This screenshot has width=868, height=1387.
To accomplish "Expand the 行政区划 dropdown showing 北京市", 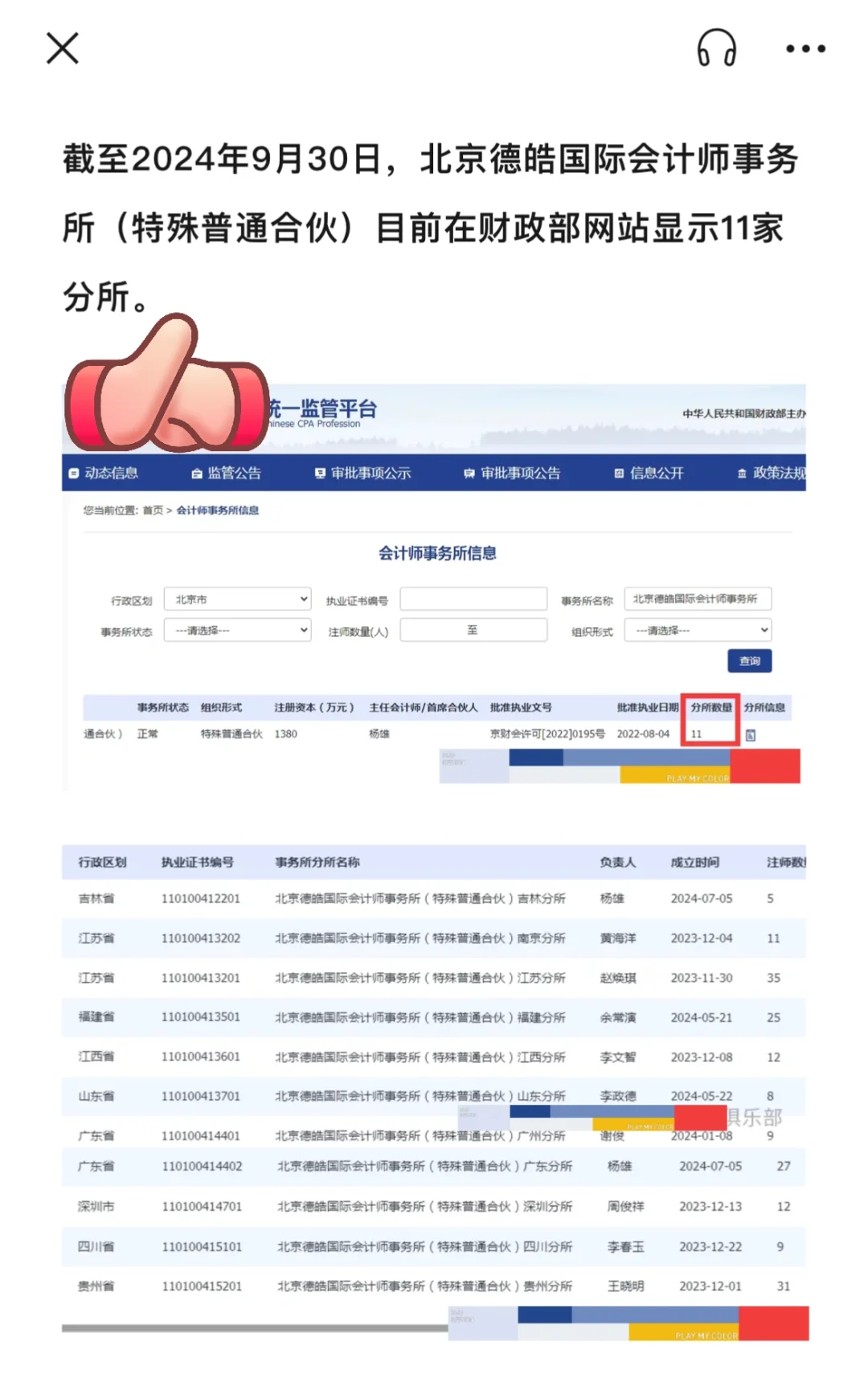I will coord(237,599).
